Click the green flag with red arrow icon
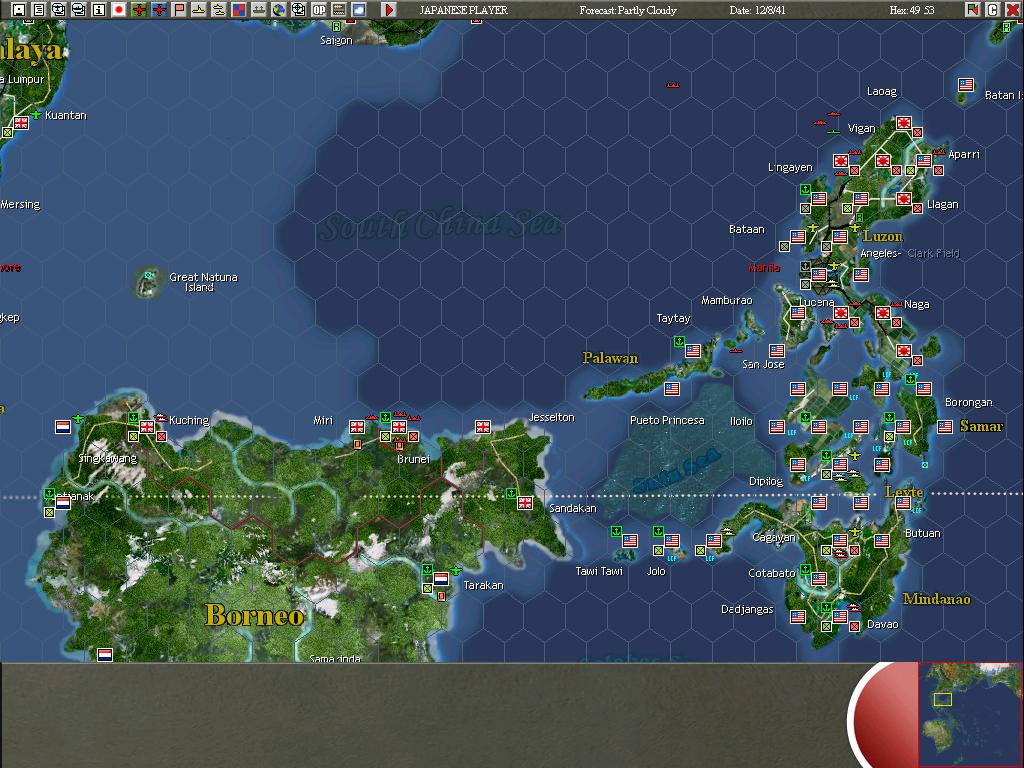The height and width of the screenshot is (768, 1024). coord(973,10)
